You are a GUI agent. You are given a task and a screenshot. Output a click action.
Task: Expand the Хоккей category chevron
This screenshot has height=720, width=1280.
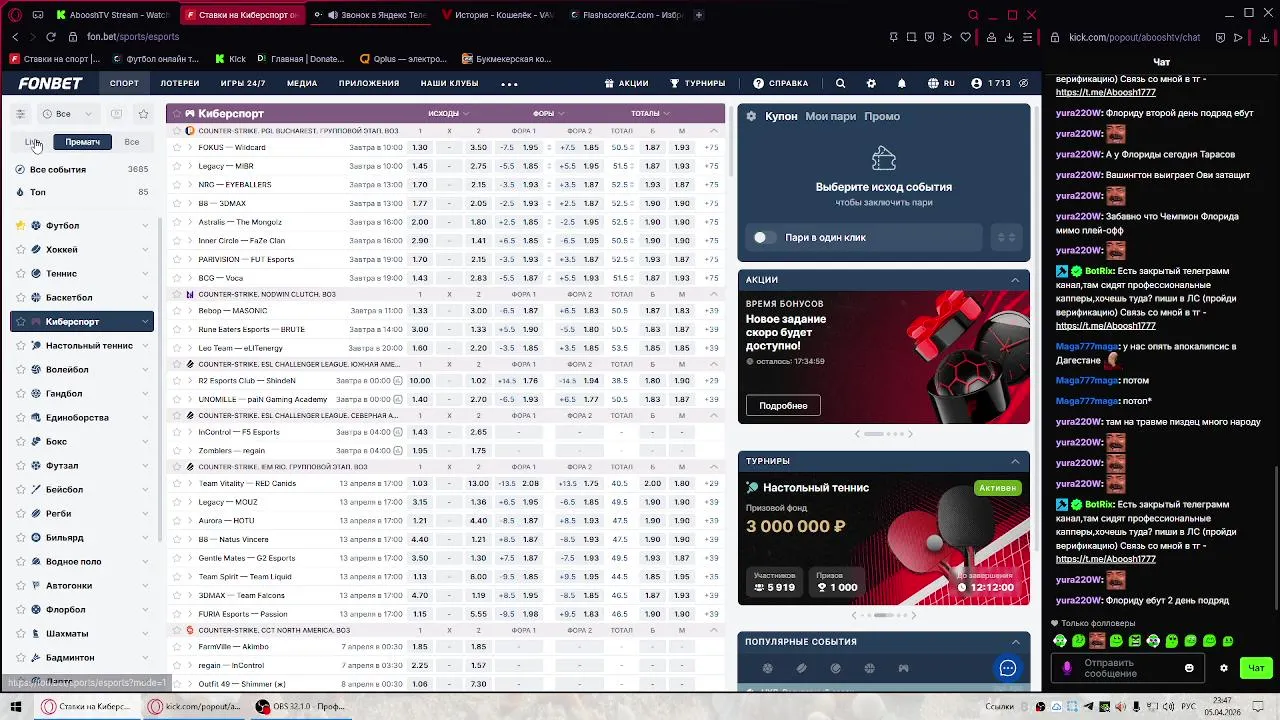(x=145, y=250)
